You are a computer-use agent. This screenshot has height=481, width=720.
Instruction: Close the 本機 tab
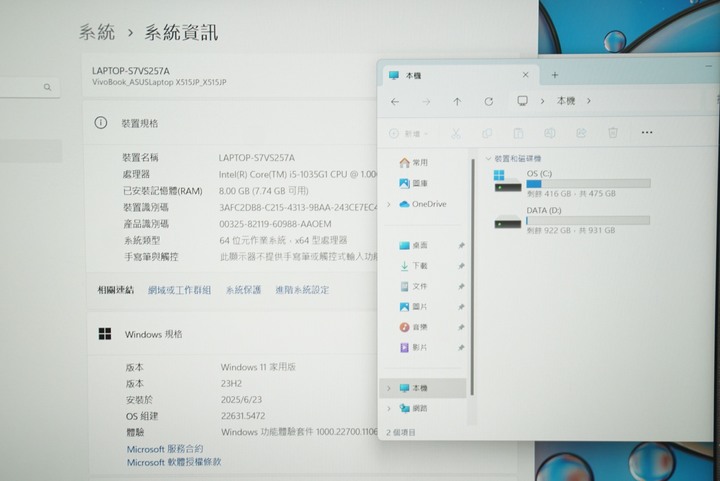click(525, 75)
